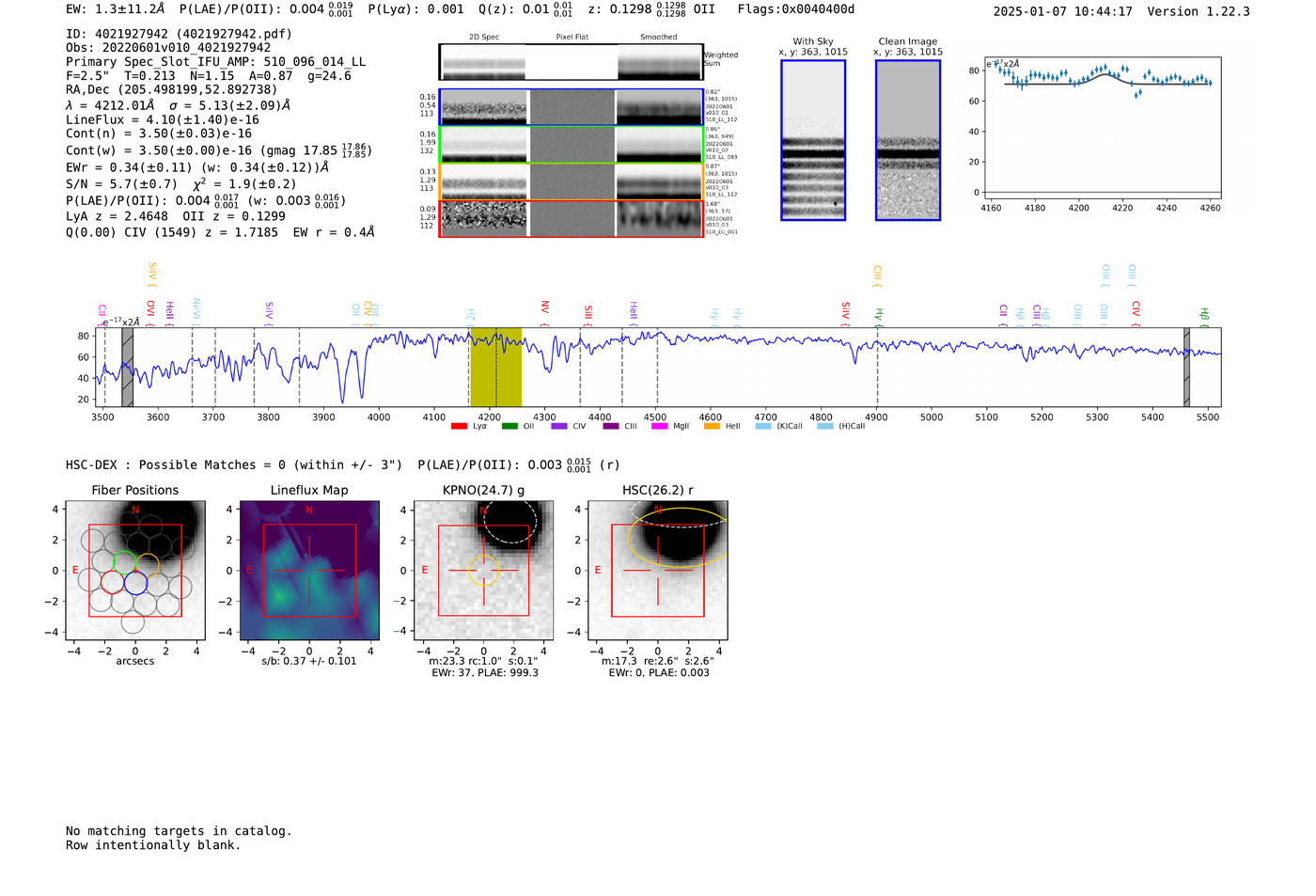1316x896 pixels.
Task: Click the orange CIII line marker label
Action: (877, 276)
